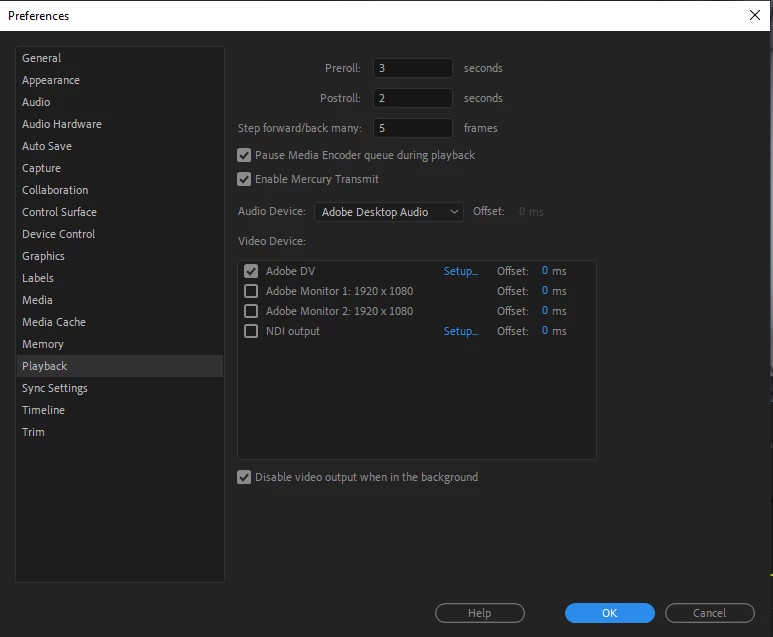
Task: Click the Help button
Action: point(480,613)
